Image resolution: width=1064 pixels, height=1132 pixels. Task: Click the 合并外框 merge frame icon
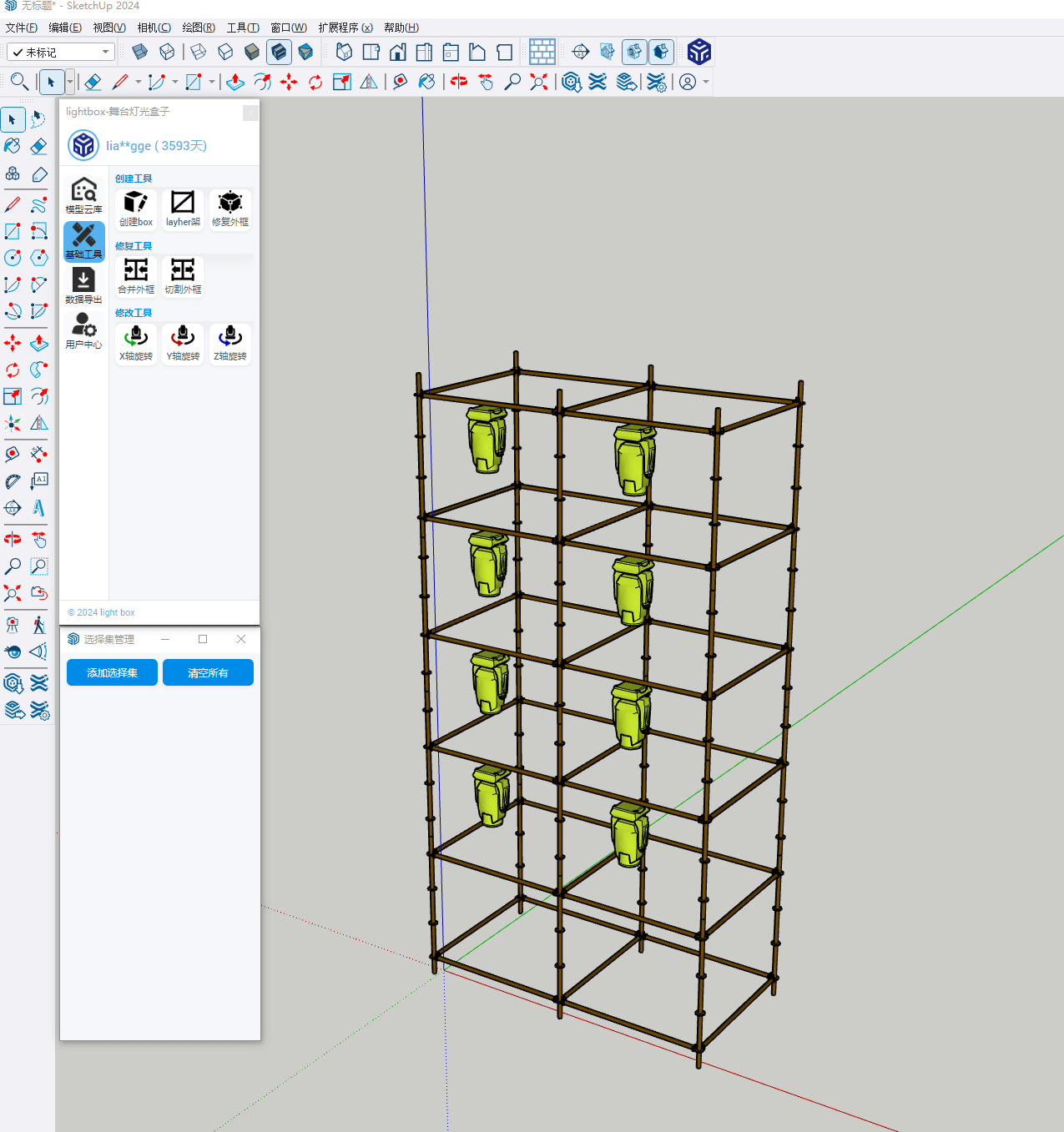pos(135,275)
